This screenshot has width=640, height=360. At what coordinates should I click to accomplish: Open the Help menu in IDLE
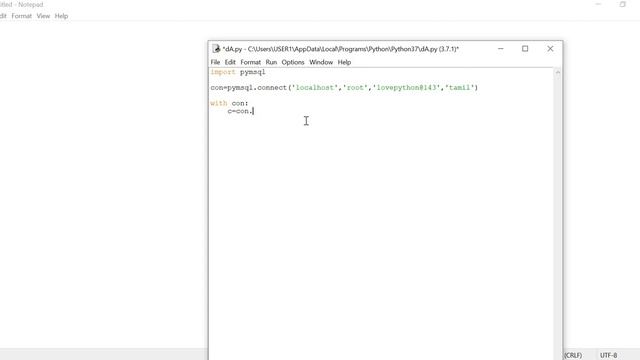pos(344,62)
